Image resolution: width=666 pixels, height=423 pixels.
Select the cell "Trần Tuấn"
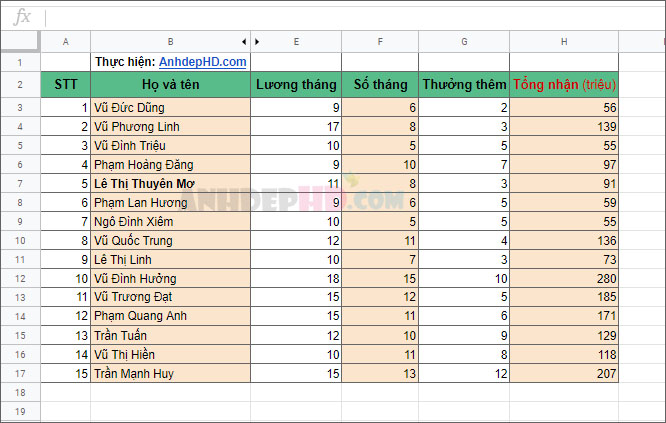tap(170, 336)
